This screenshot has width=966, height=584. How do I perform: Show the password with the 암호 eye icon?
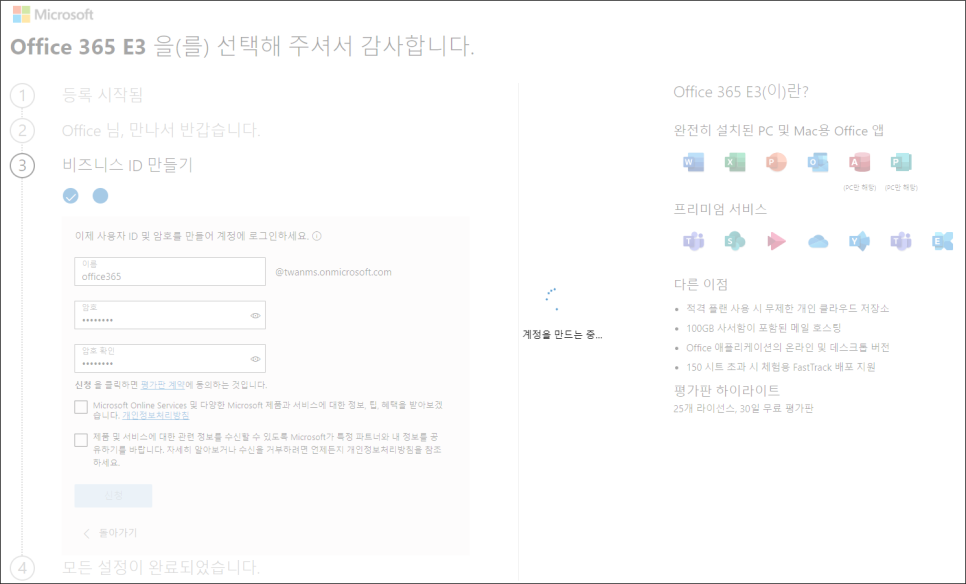point(255,315)
